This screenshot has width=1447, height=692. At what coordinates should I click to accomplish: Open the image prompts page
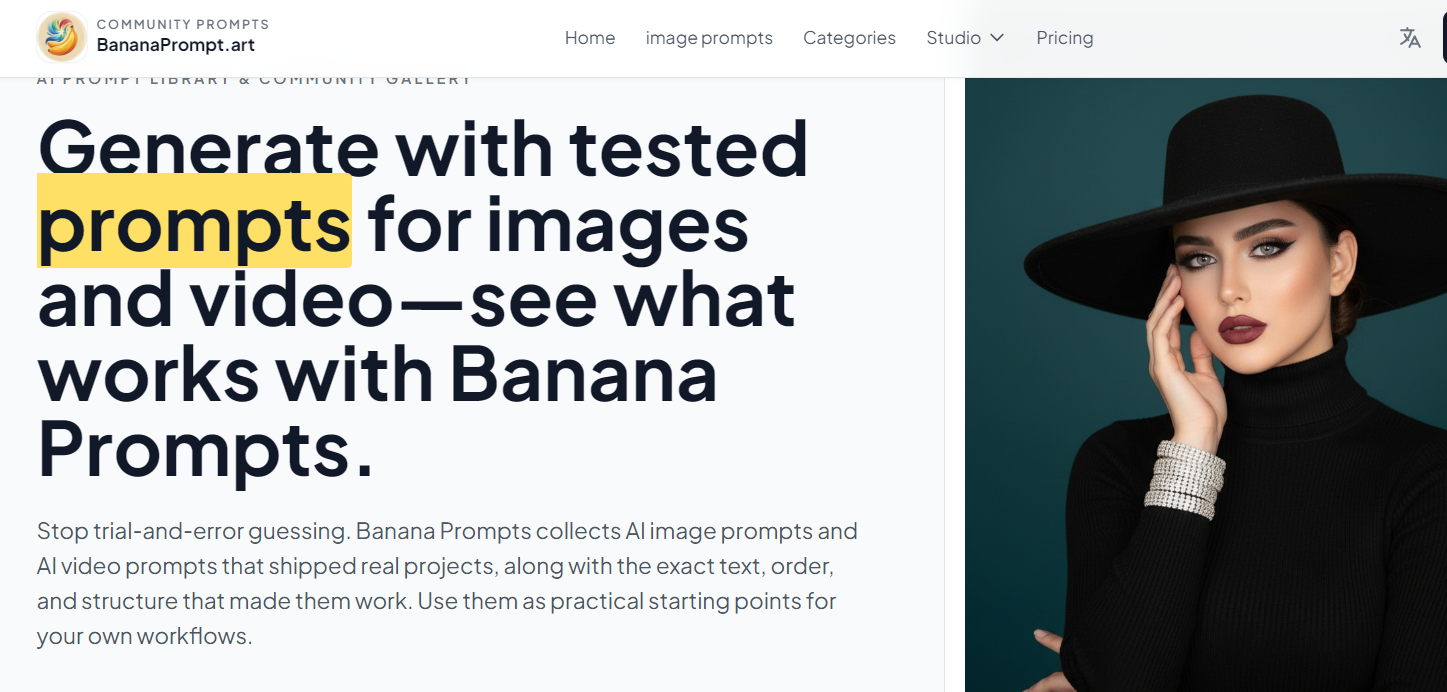pos(709,38)
